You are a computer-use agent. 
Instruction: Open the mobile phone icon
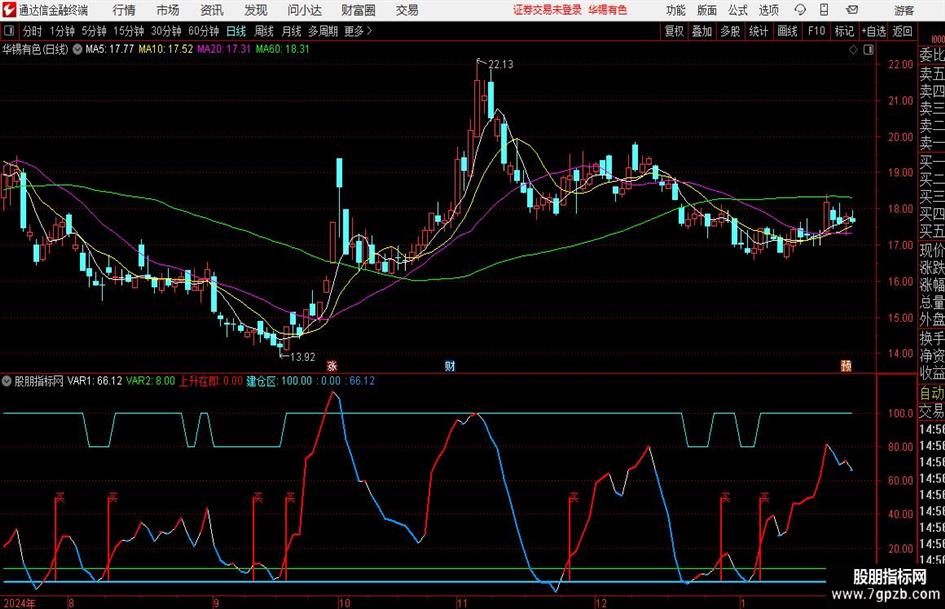point(824,10)
